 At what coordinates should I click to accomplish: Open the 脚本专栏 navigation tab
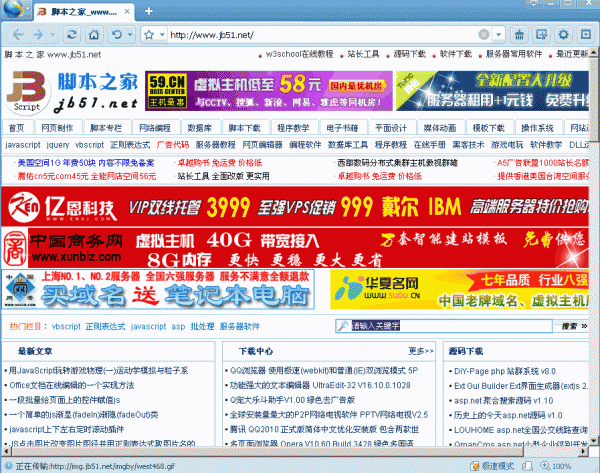click(106, 128)
